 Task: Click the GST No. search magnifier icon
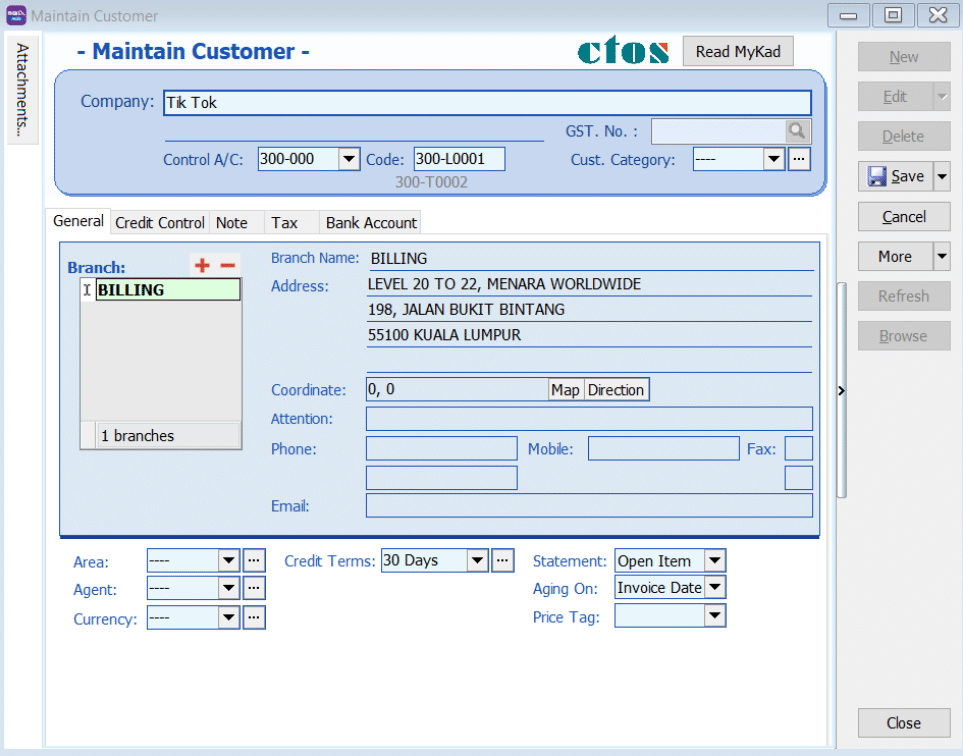point(796,131)
